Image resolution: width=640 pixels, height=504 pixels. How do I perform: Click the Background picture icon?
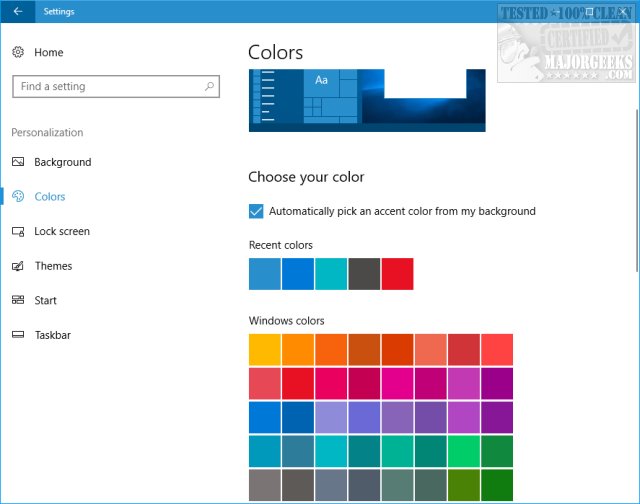(x=18, y=162)
